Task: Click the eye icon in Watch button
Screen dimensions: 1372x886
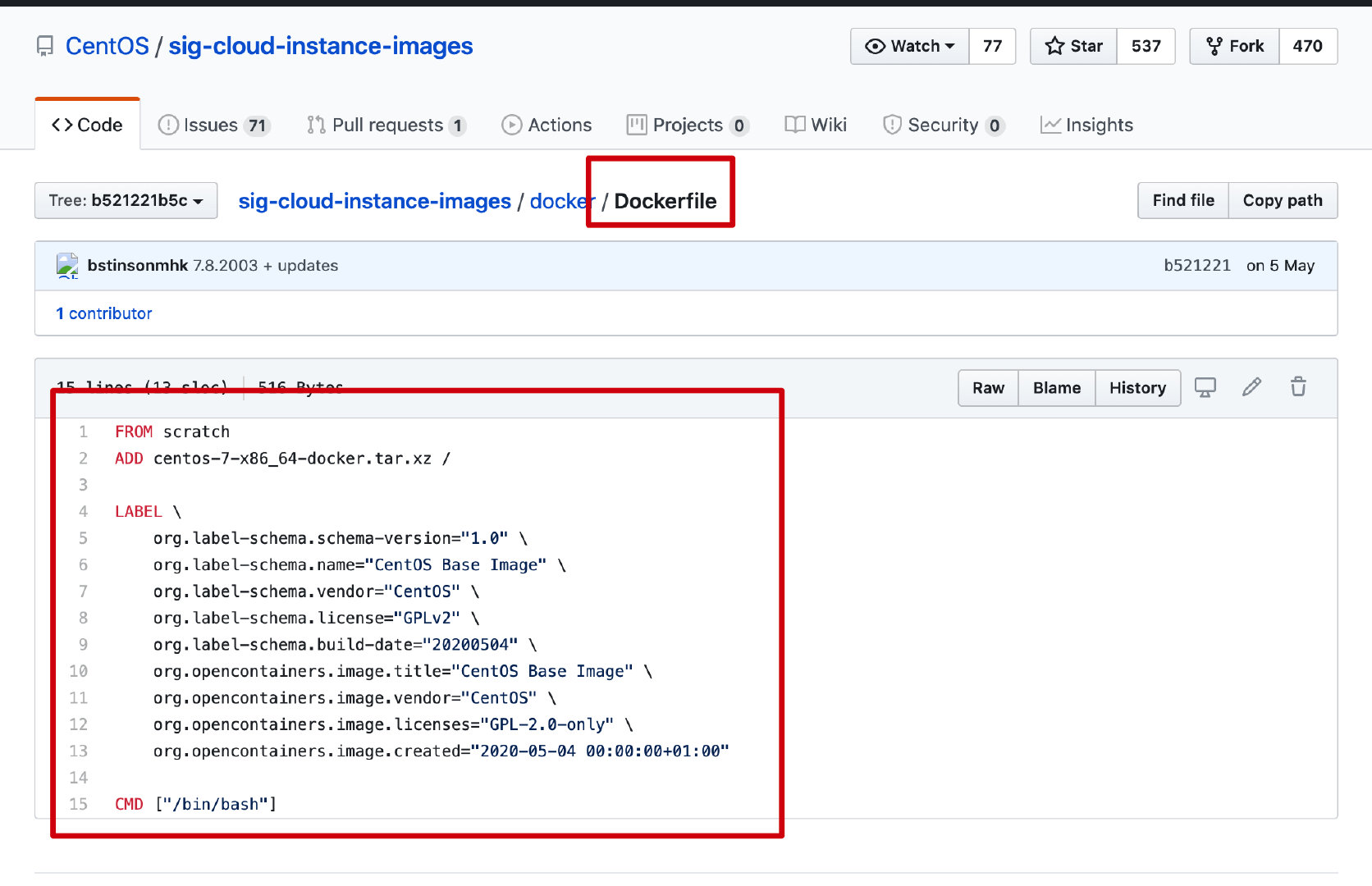Action: pos(876,47)
